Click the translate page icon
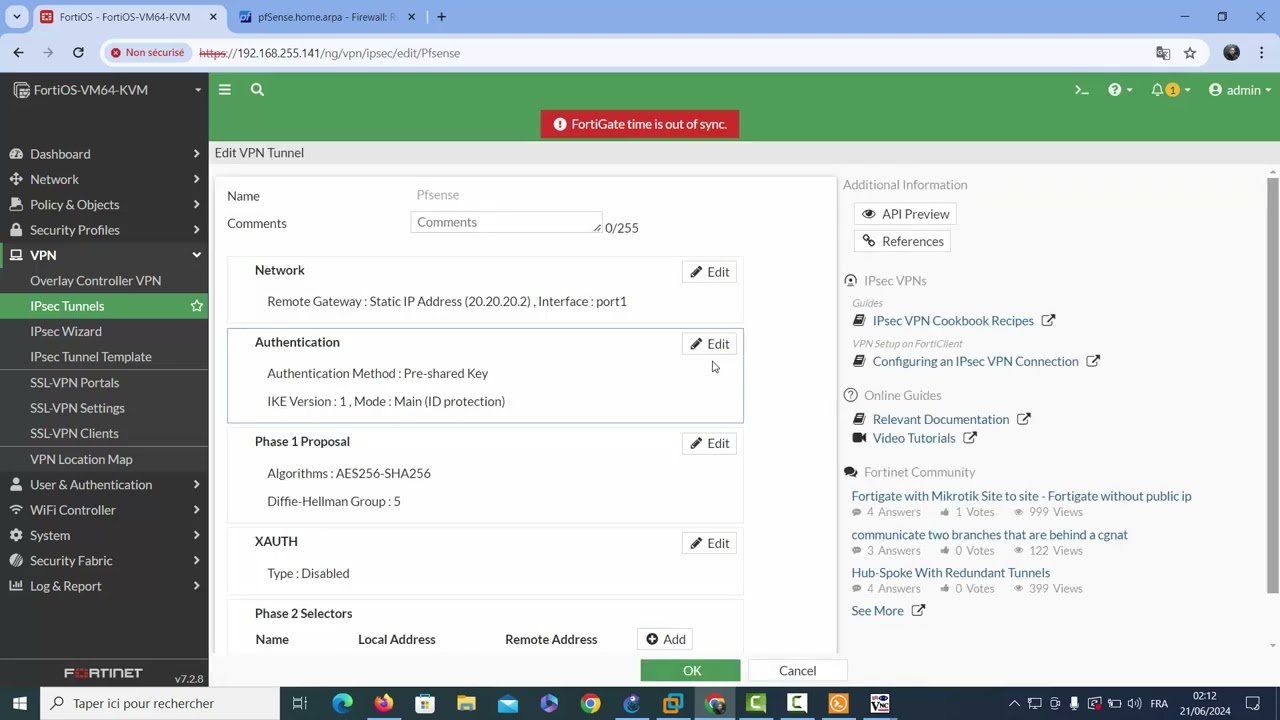This screenshot has width=1280, height=720. click(x=1163, y=53)
